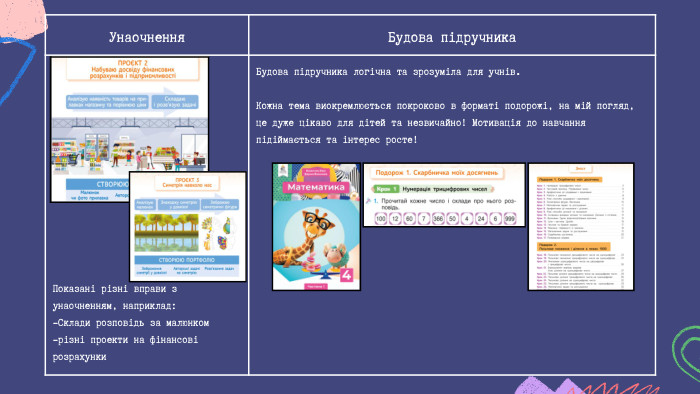Viewport: 700px width, 394px height.
Task: Click the line starting 'Кожна тема виокремлюється'
Action: click(x=445, y=106)
